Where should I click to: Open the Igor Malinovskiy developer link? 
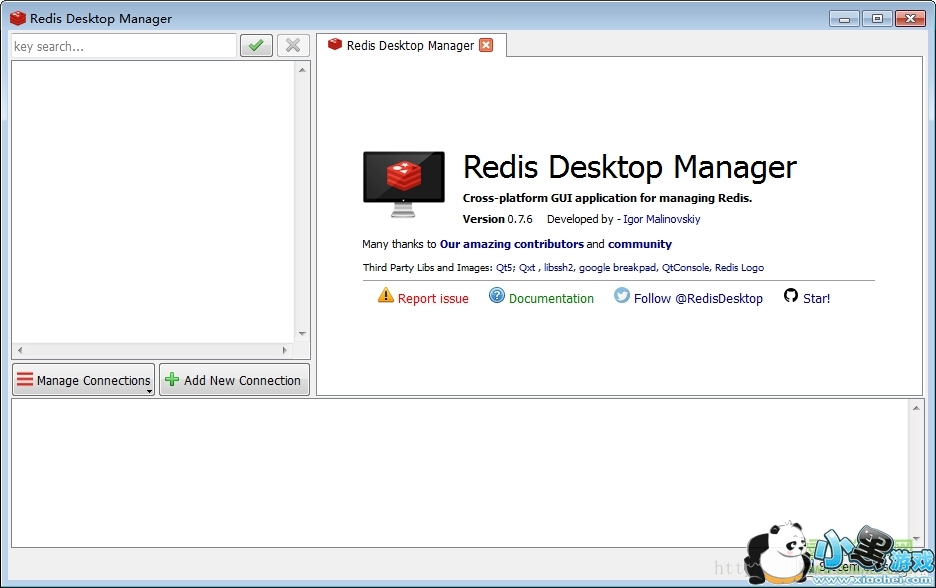pyautogui.click(x=662, y=219)
